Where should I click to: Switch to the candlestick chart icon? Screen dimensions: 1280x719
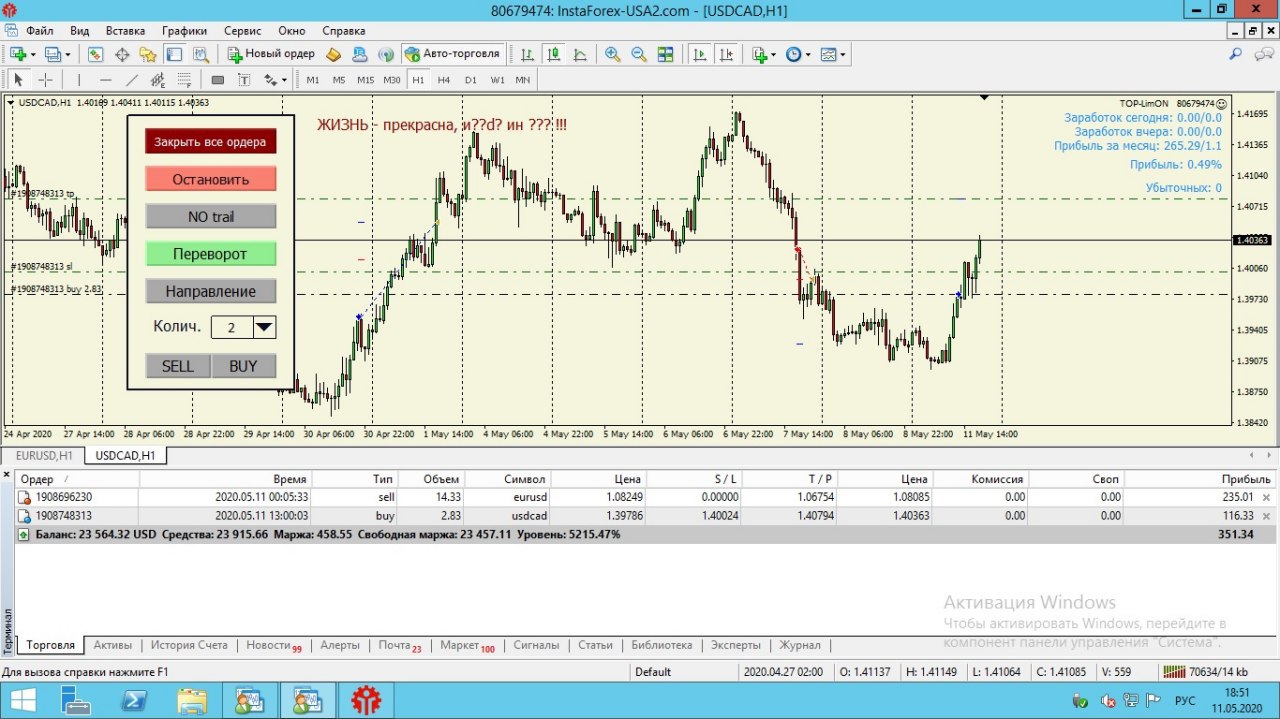(553, 54)
